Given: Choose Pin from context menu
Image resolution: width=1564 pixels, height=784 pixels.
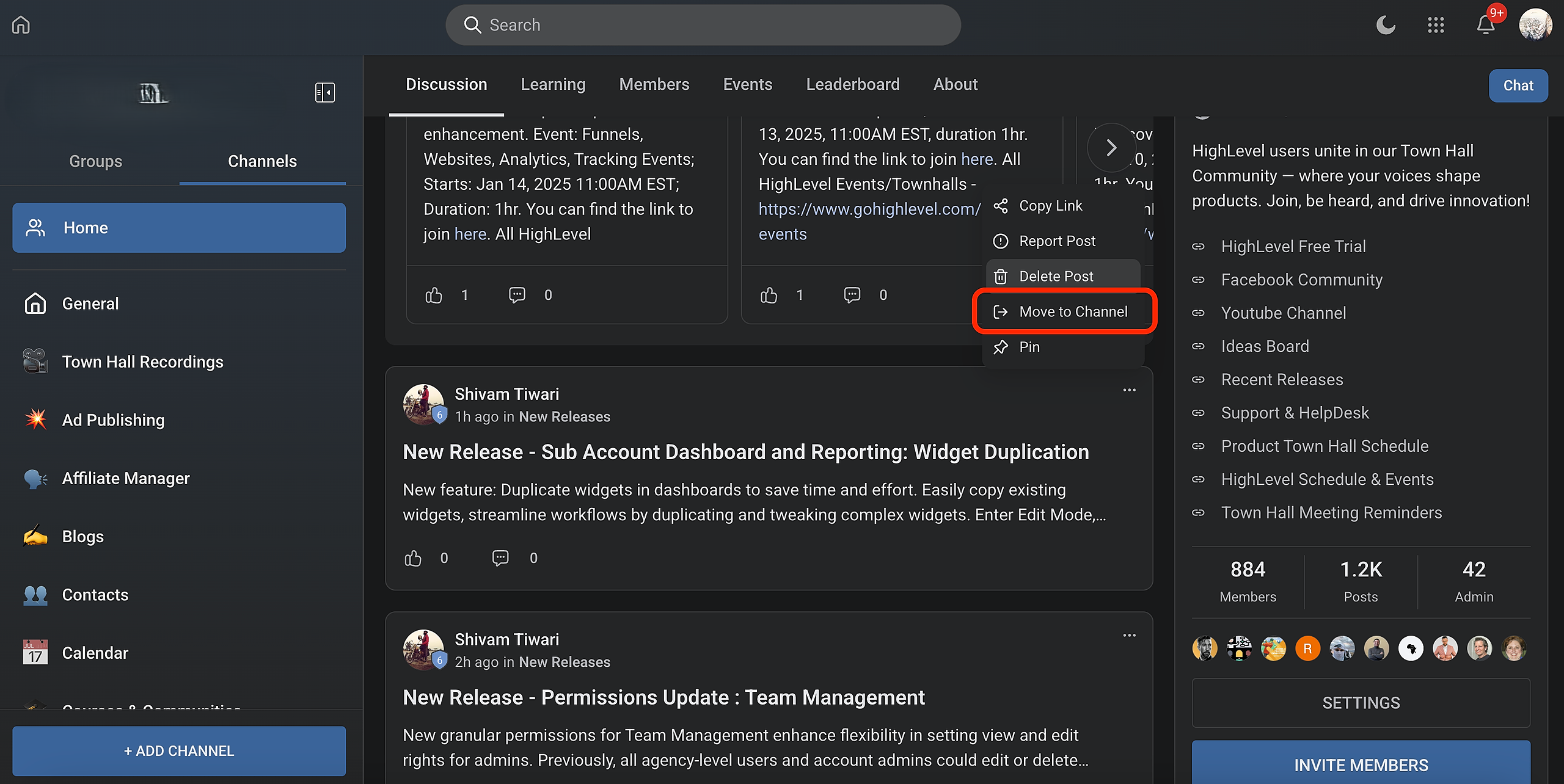Looking at the screenshot, I should click(1063, 347).
